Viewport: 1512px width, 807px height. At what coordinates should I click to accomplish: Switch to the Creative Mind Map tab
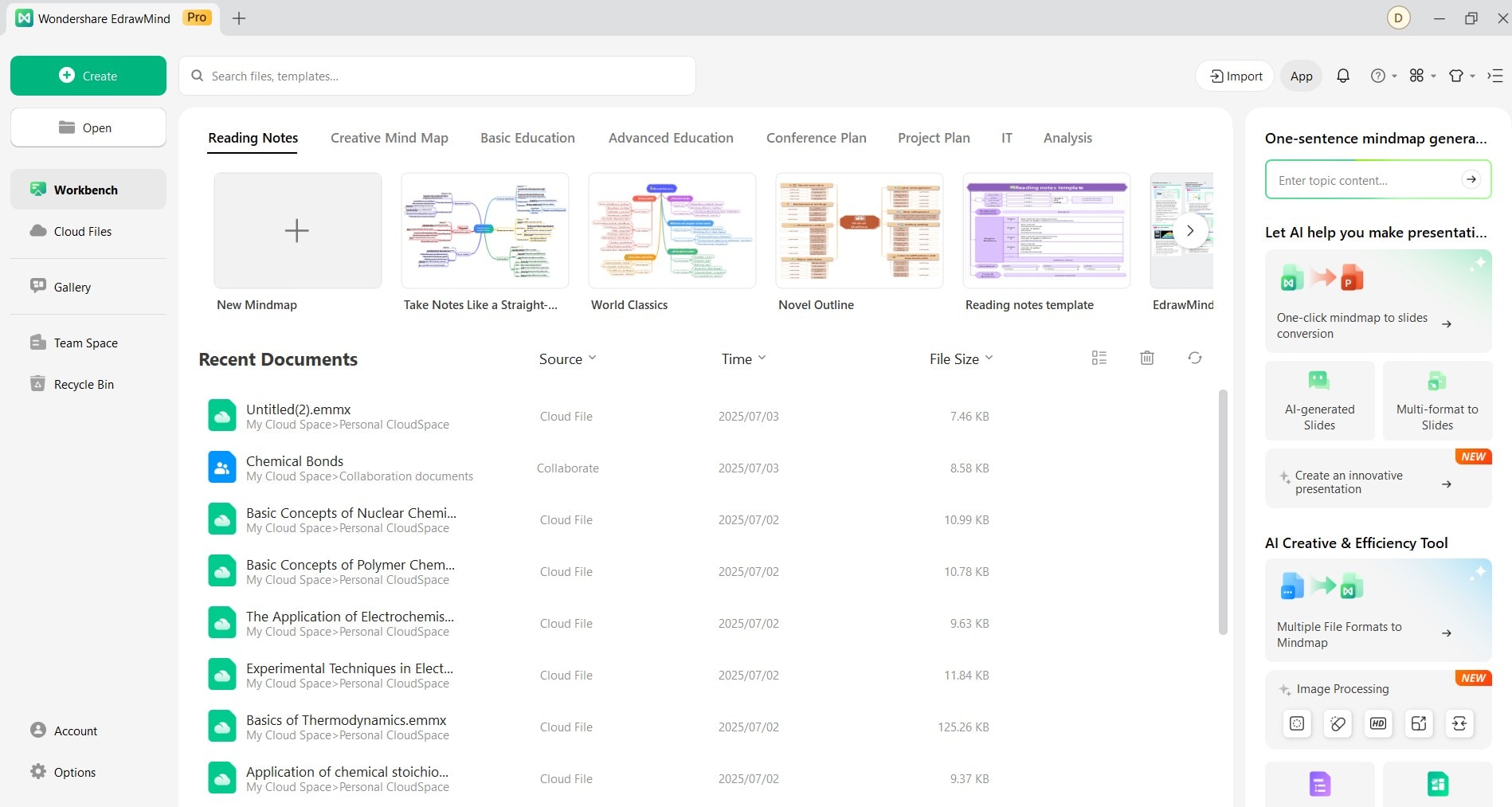(390, 138)
